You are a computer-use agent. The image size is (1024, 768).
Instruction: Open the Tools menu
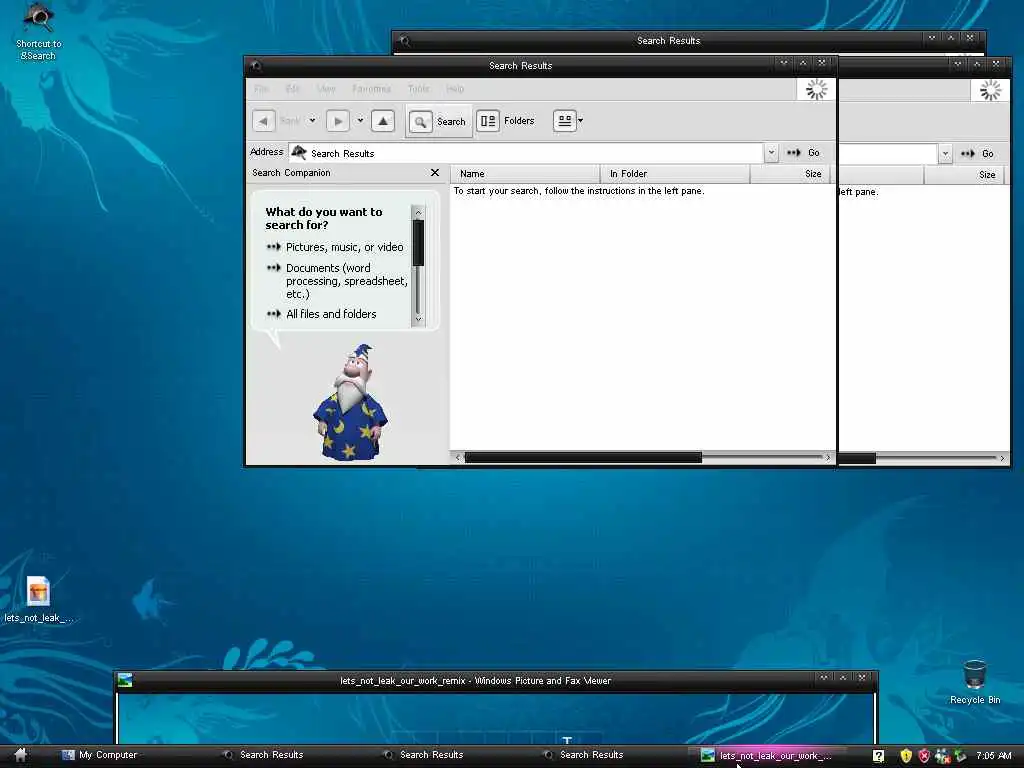click(419, 89)
